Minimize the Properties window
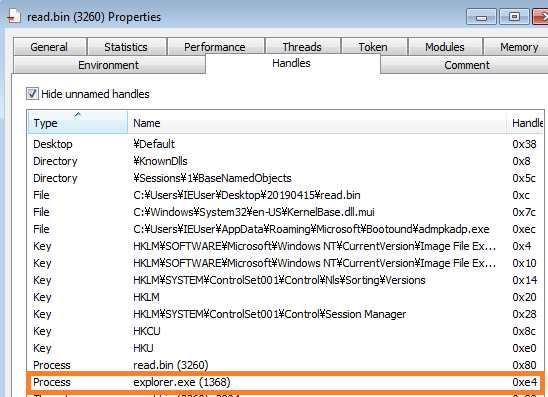The width and height of the screenshot is (548, 397). [x=481, y=17]
